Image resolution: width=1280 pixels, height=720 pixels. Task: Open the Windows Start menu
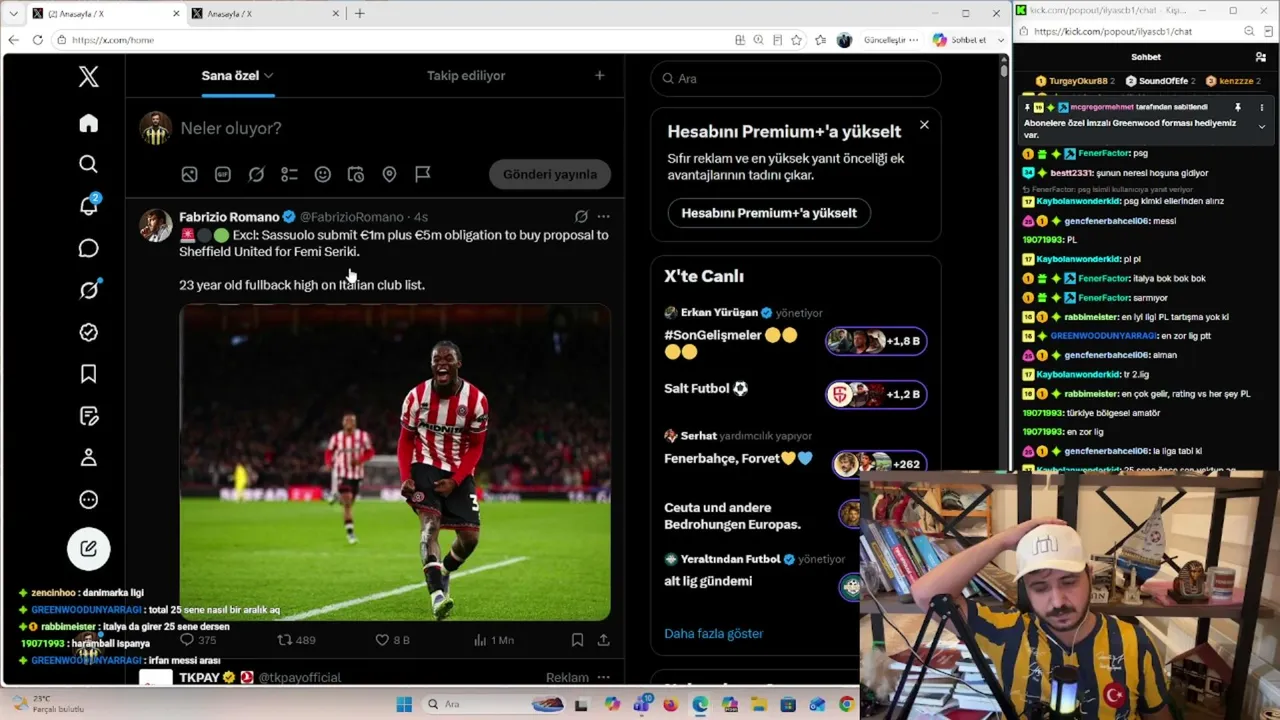pos(404,705)
